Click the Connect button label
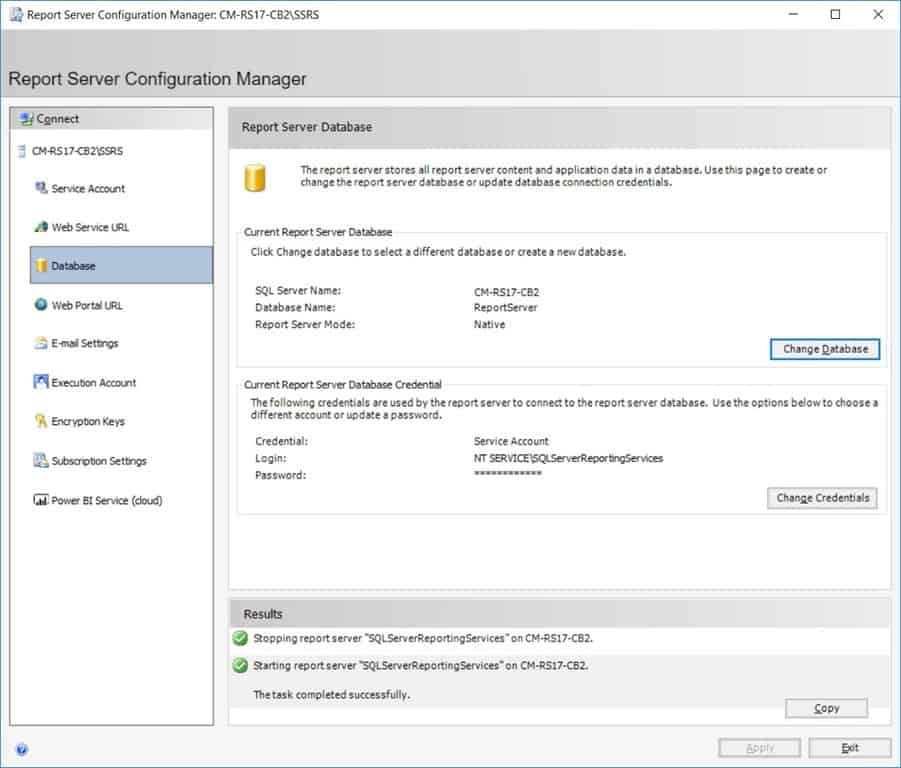This screenshot has width=901, height=768. click(57, 119)
